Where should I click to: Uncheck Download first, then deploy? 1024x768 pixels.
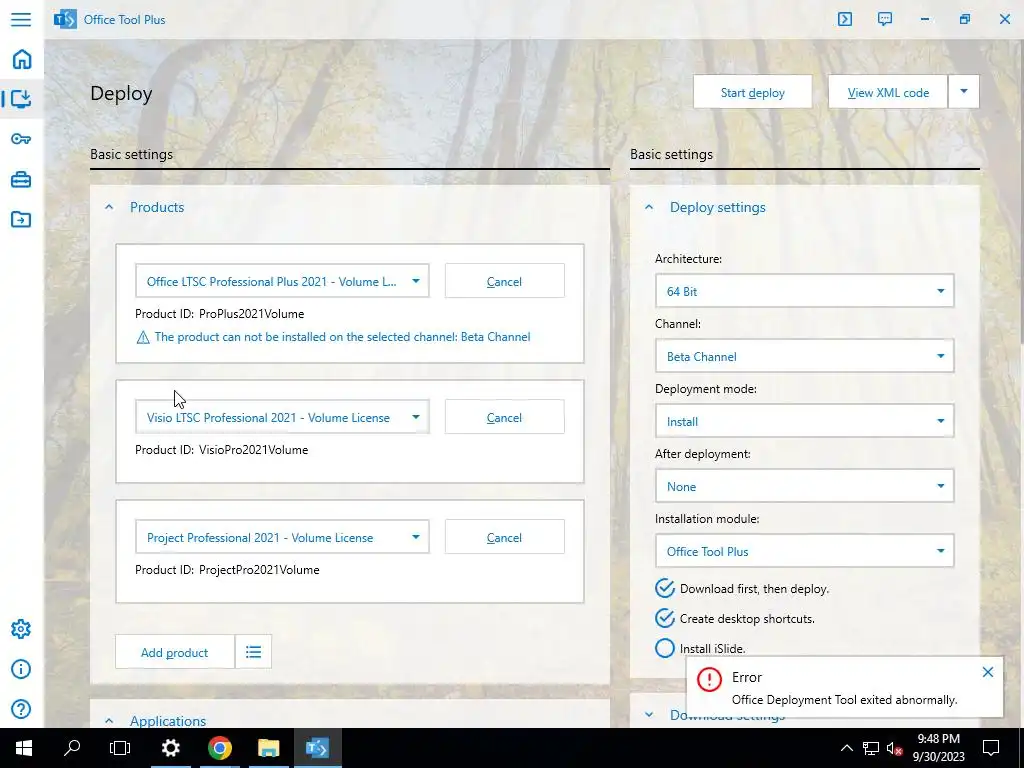(665, 588)
